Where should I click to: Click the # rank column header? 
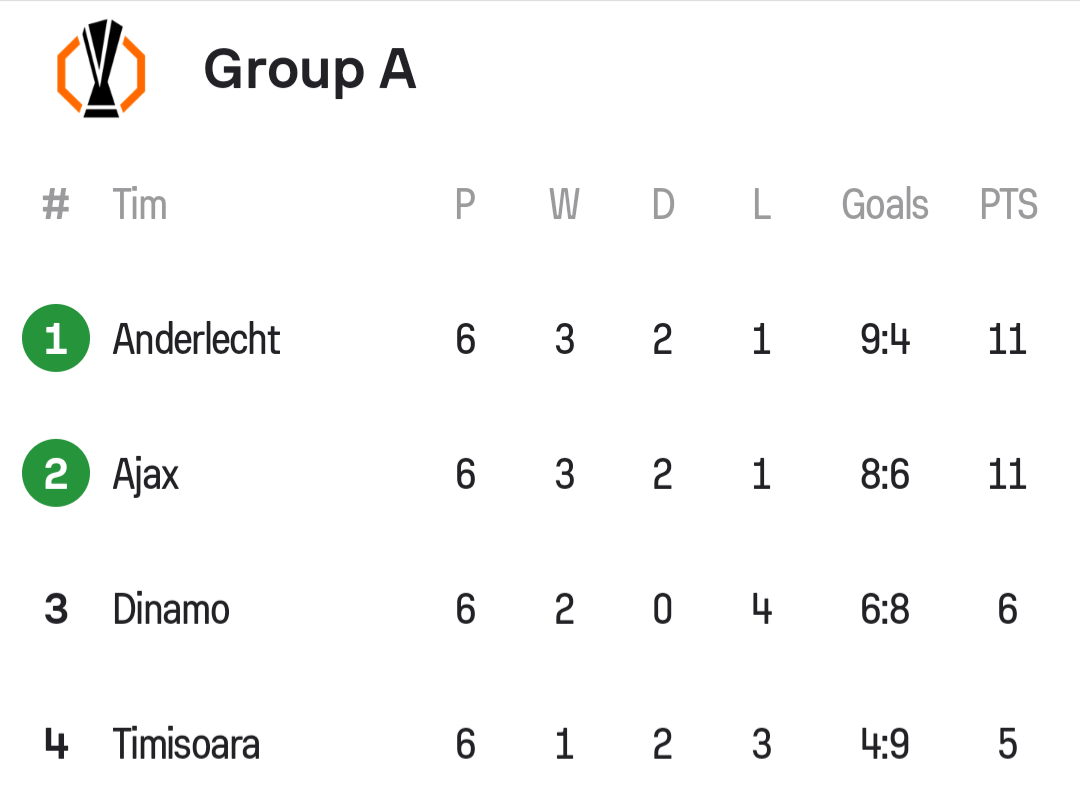(x=56, y=205)
